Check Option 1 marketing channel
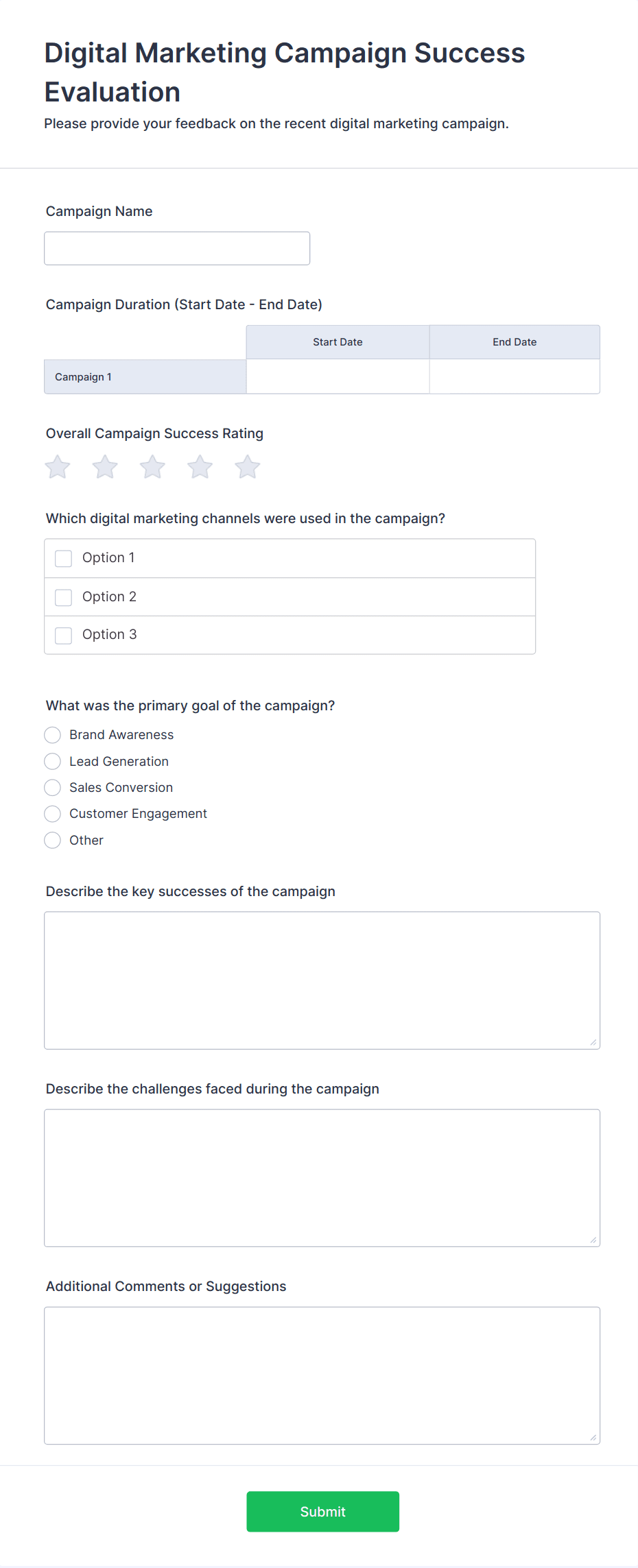The image size is (638, 1568). point(63,558)
